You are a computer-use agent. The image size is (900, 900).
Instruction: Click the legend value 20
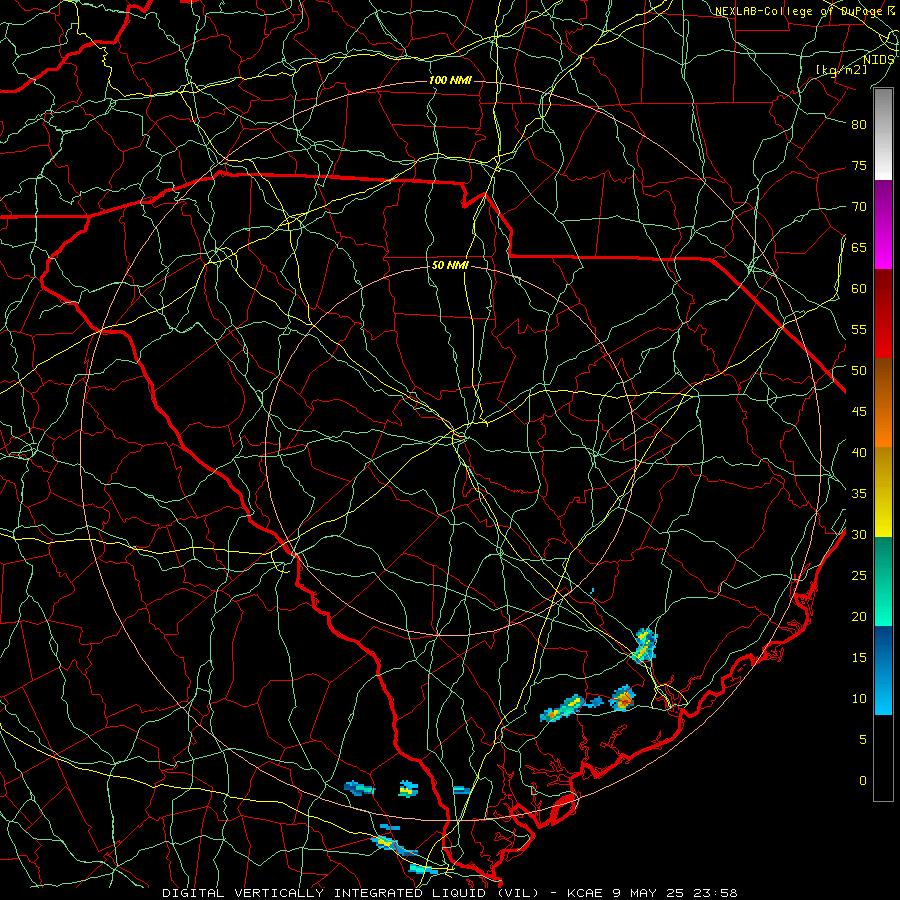[859, 617]
